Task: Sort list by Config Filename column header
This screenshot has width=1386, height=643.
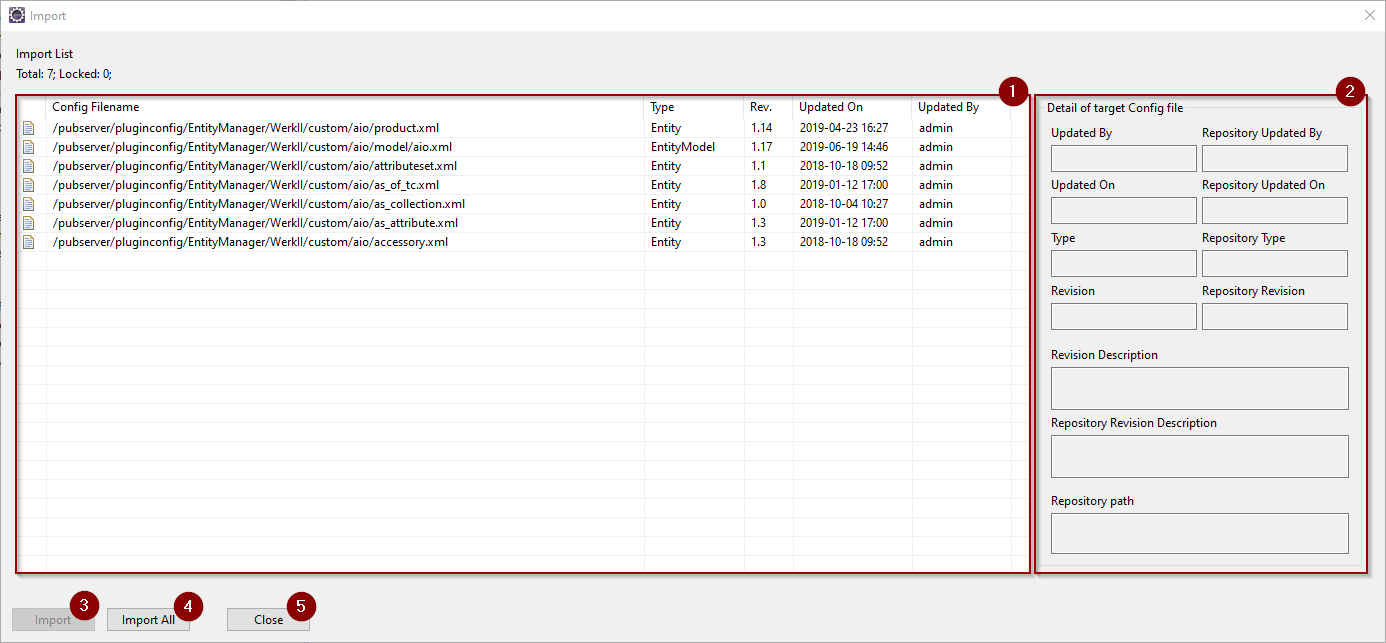Action: (96, 107)
